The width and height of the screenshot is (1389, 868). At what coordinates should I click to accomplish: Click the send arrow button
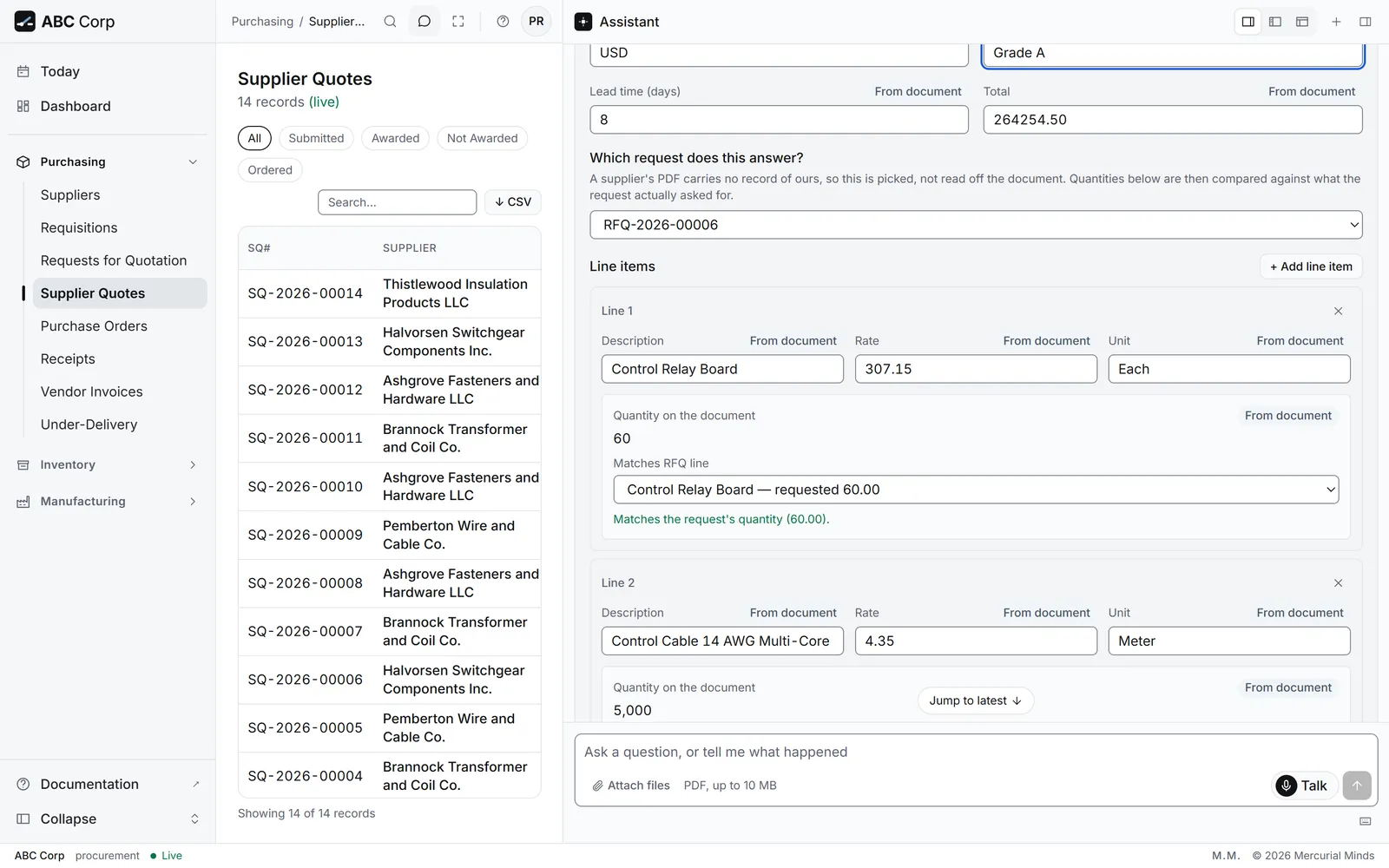[x=1357, y=786]
